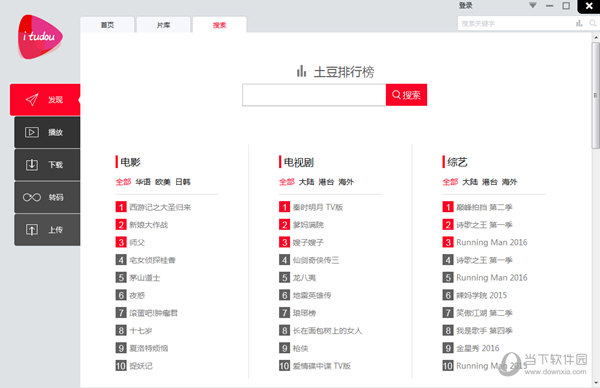This screenshot has height=388, width=600.
Task: Click the scrollbar down arrow
Action: pos(596,382)
